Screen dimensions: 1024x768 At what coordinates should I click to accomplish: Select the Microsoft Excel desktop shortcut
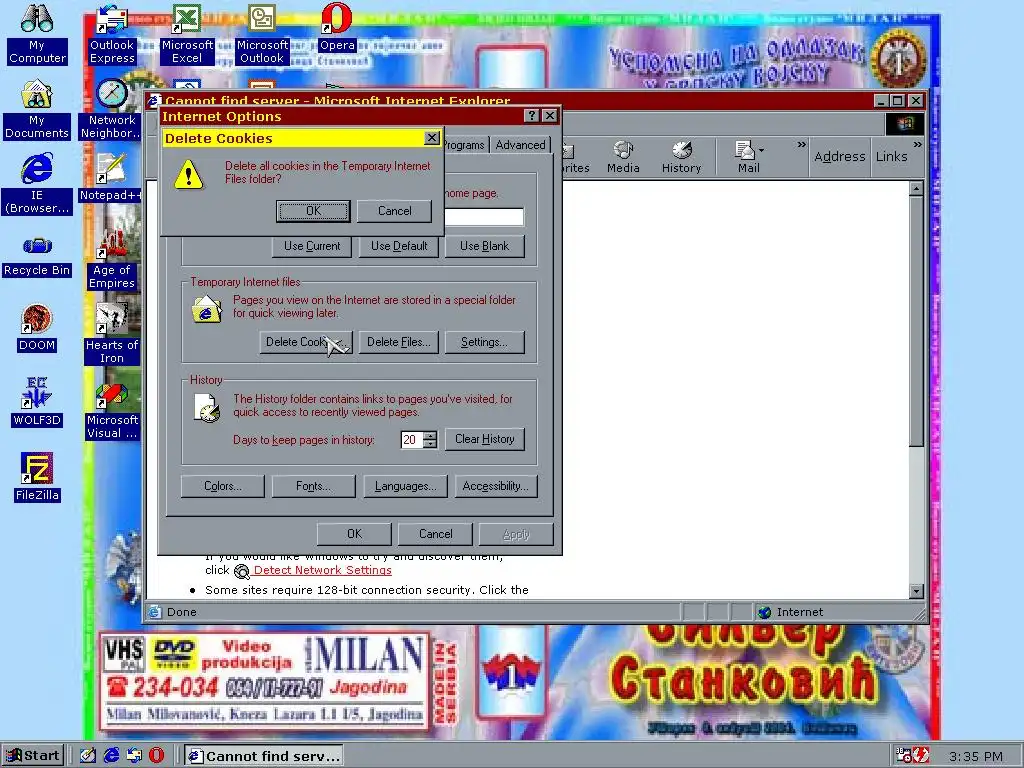(x=187, y=34)
